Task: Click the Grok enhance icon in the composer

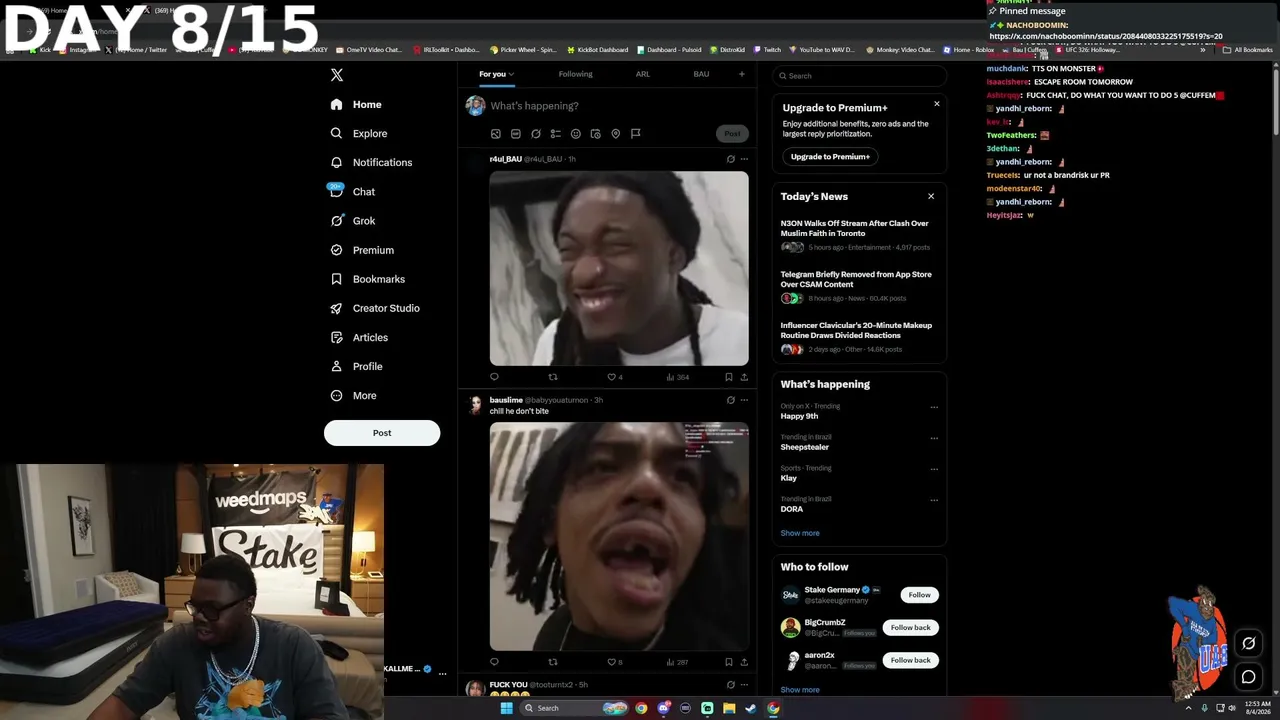Action: [536, 134]
